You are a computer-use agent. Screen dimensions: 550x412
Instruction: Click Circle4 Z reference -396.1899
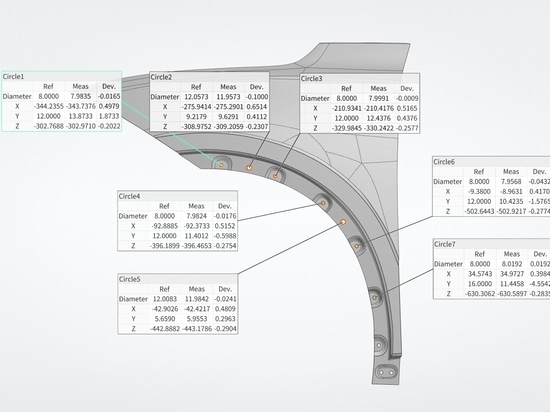pos(165,246)
